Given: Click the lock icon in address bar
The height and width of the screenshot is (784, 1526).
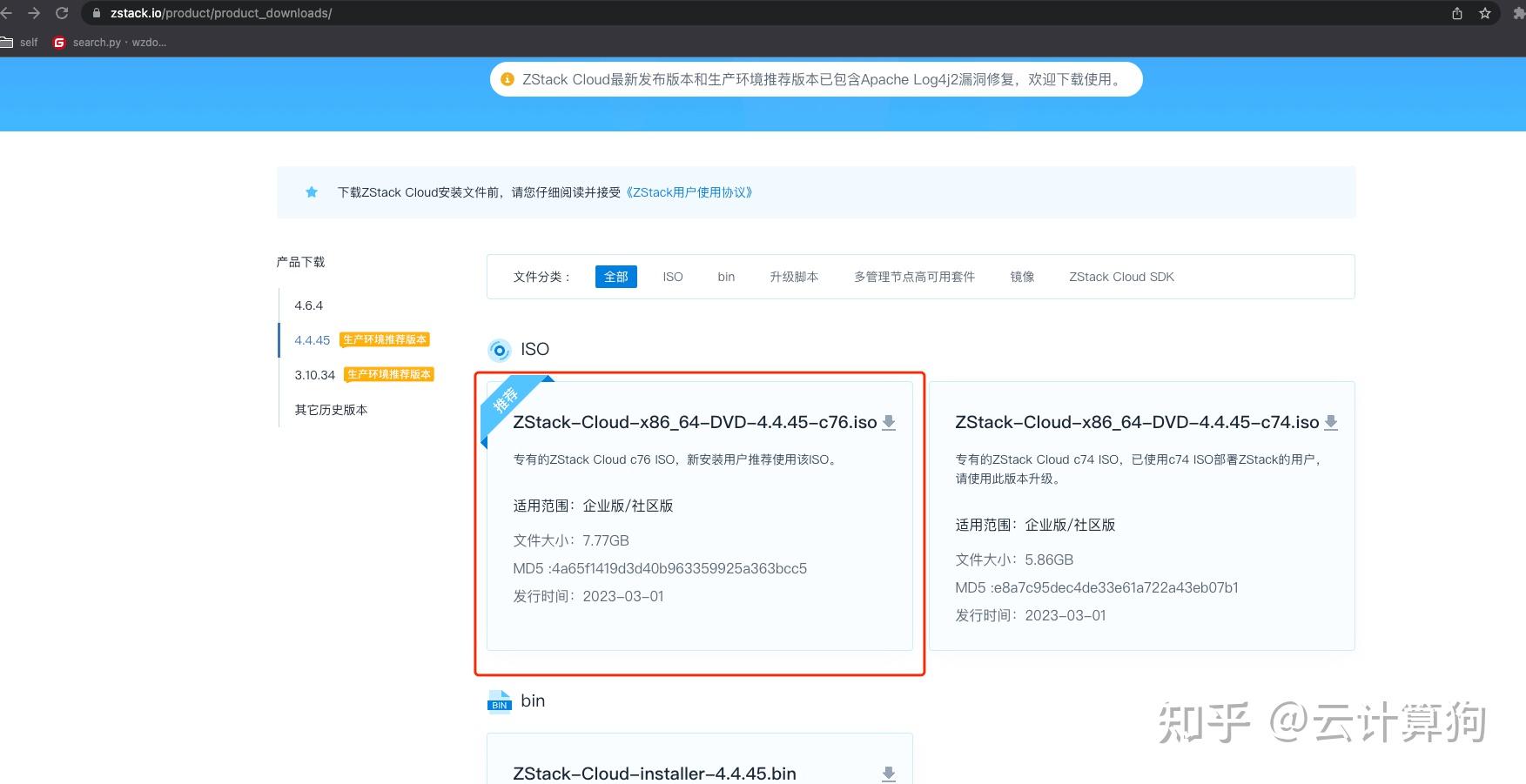Looking at the screenshot, I should (x=97, y=13).
